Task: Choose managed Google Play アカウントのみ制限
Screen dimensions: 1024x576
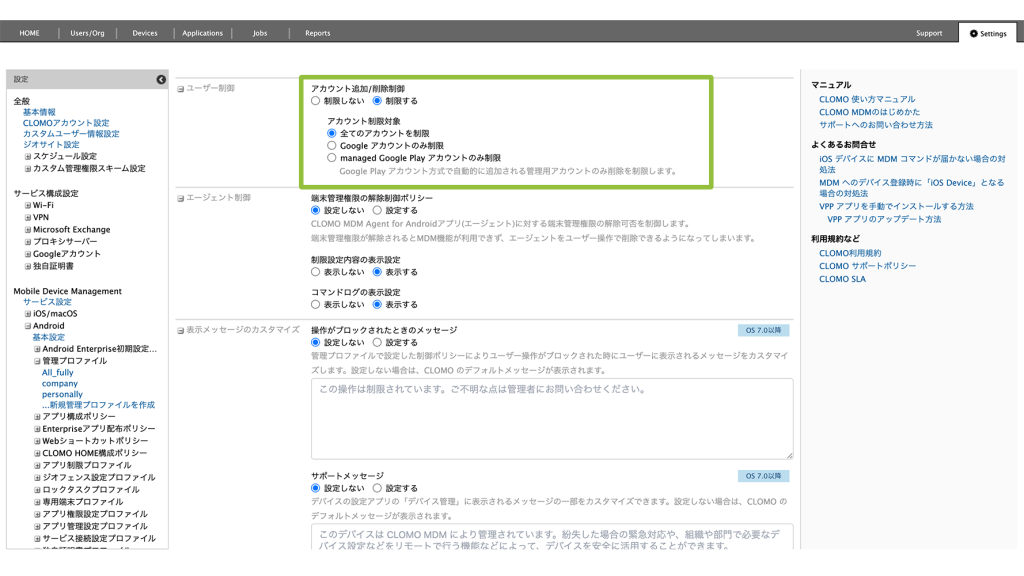Action: click(333, 158)
